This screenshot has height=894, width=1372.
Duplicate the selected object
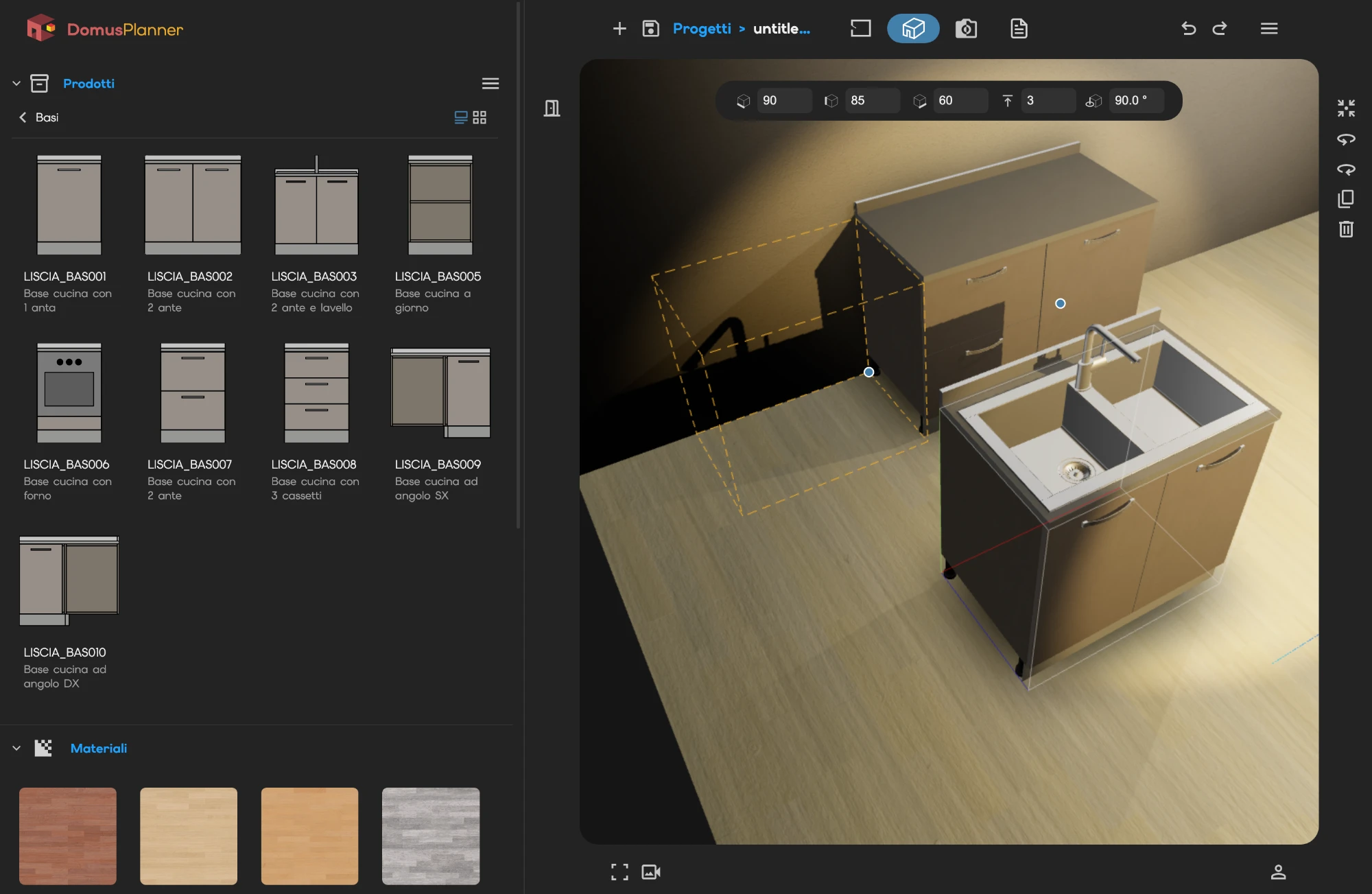point(1346,199)
